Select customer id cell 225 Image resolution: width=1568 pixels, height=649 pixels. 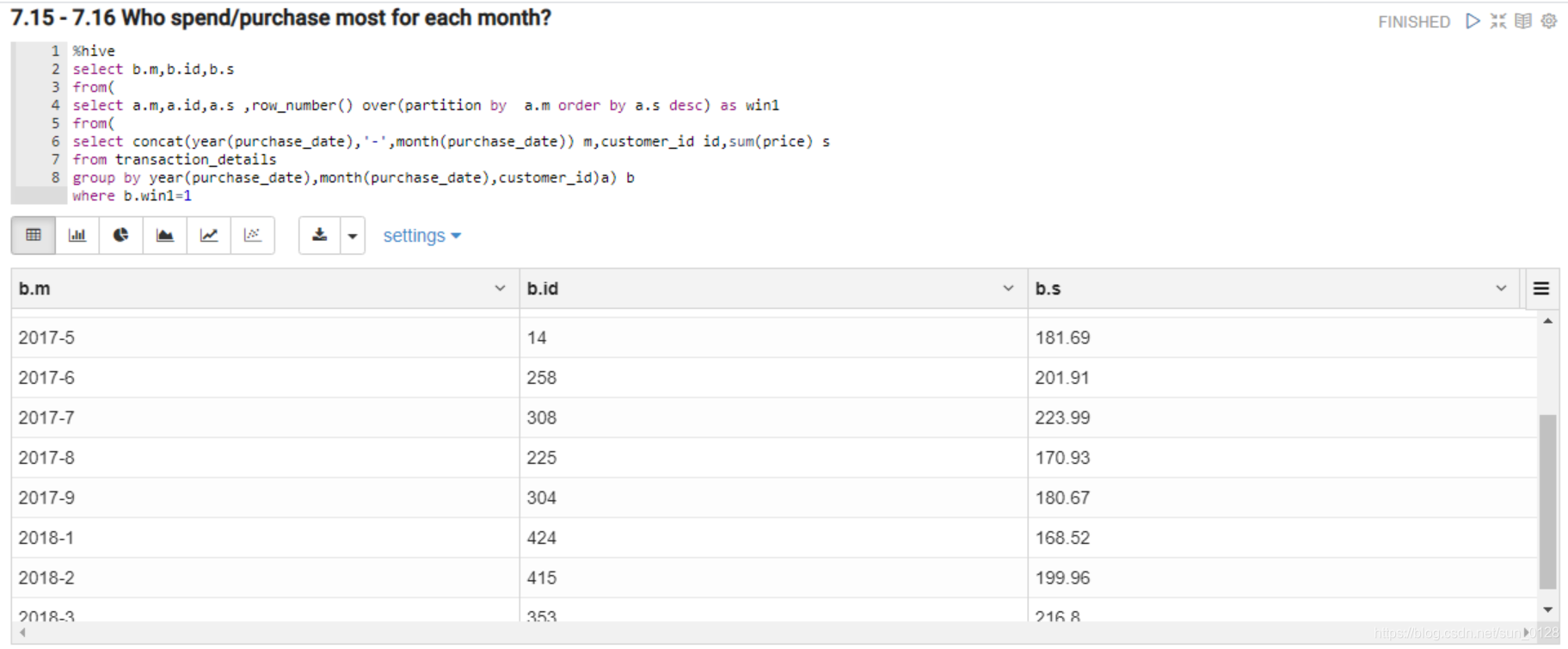[773, 458]
